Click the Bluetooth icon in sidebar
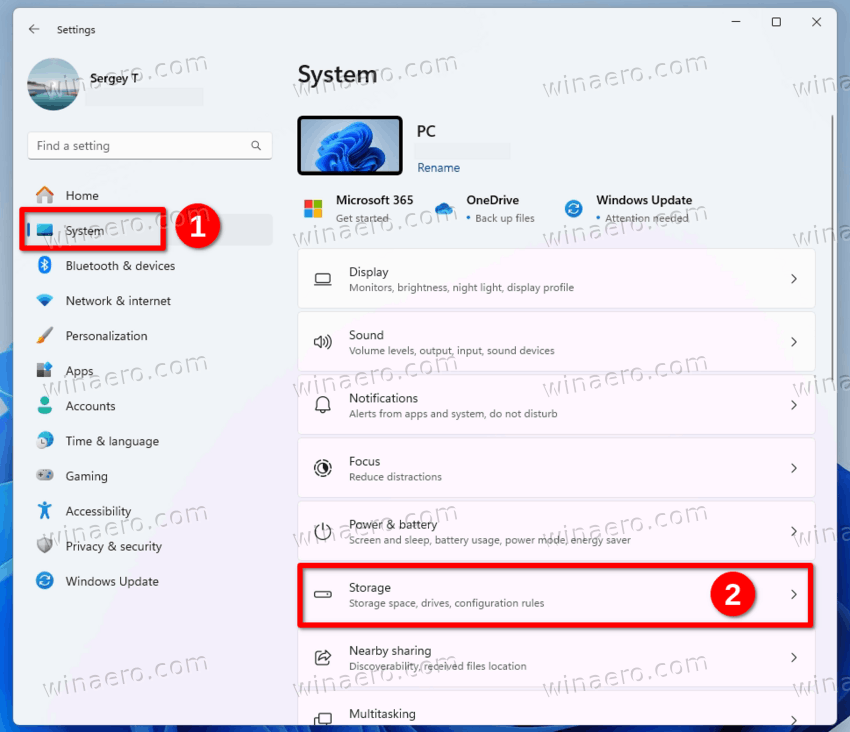The image size is (850, 732). click(x=45, y=266)
